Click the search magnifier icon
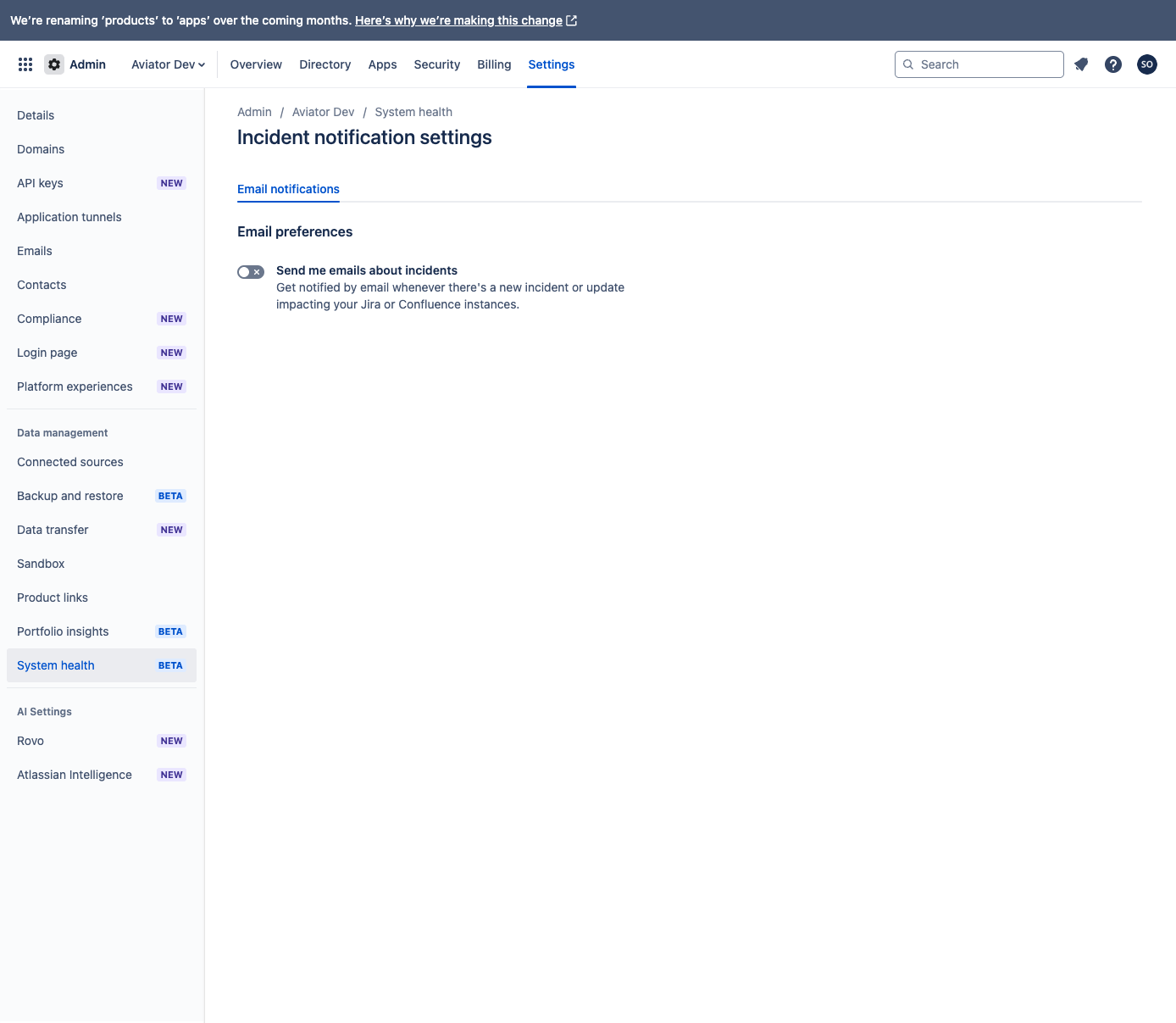 click(x=908, y=64)
